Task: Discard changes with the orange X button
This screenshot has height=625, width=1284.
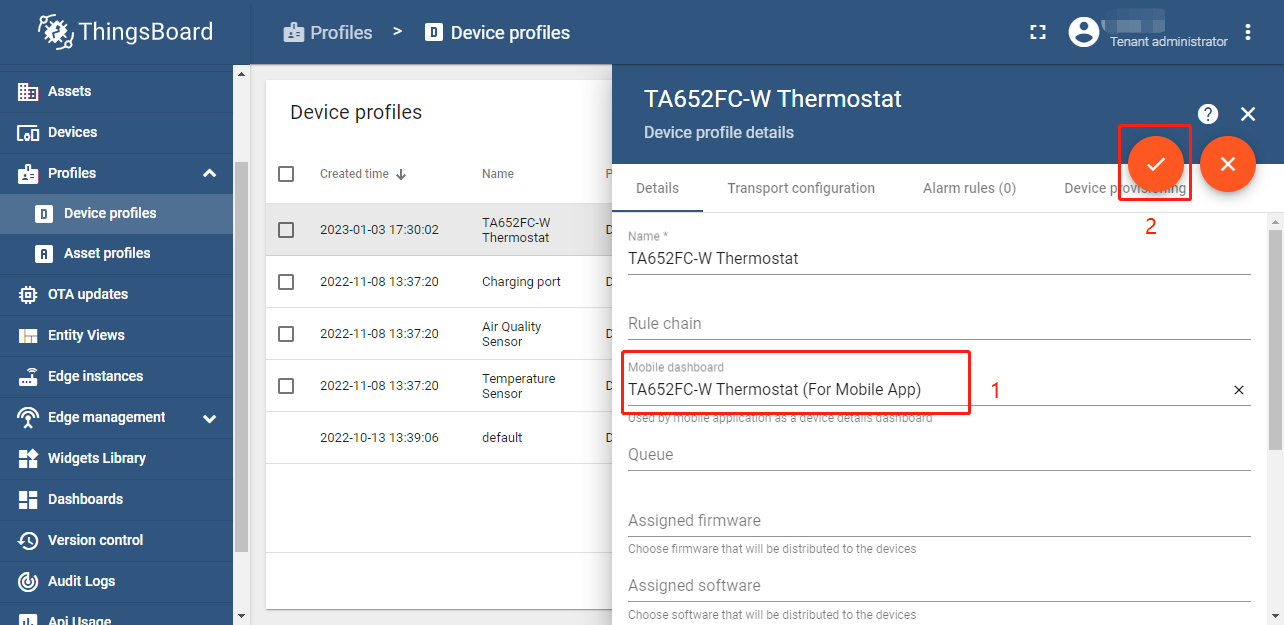Action: coord(1228,164)
